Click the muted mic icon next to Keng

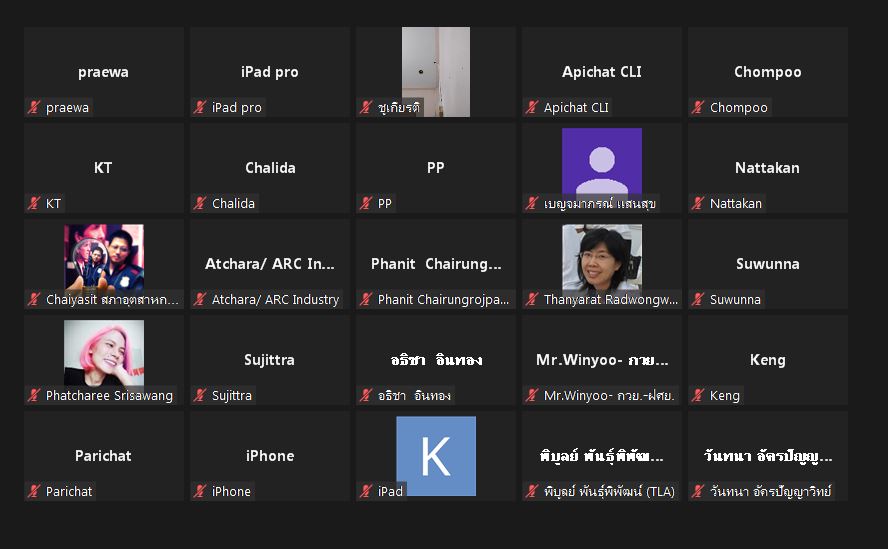pyautogui.click(x=698, y=395)
